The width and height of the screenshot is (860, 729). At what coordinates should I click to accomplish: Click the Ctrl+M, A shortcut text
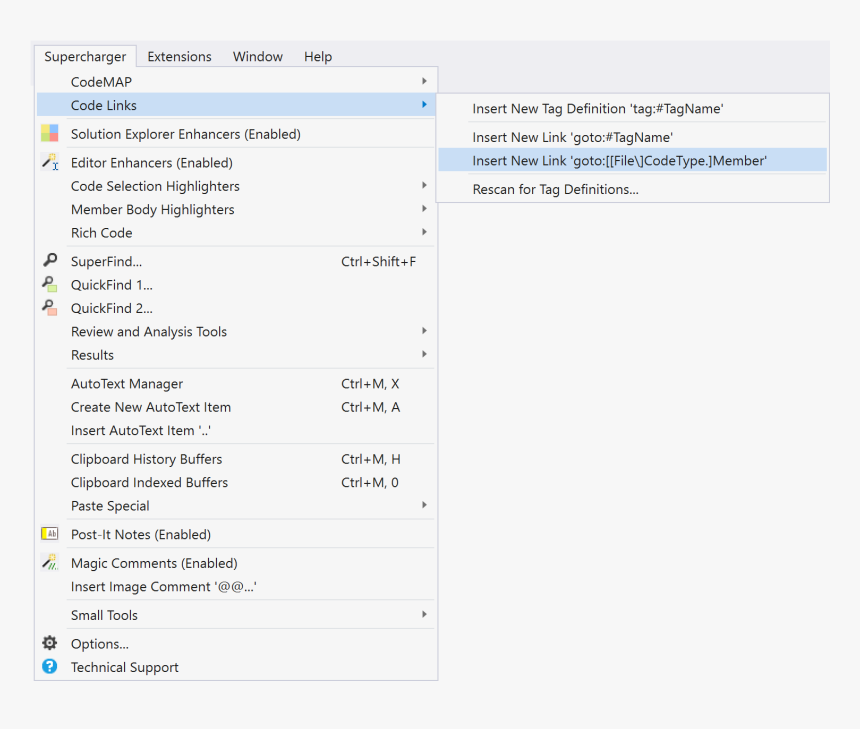[371, 407]
